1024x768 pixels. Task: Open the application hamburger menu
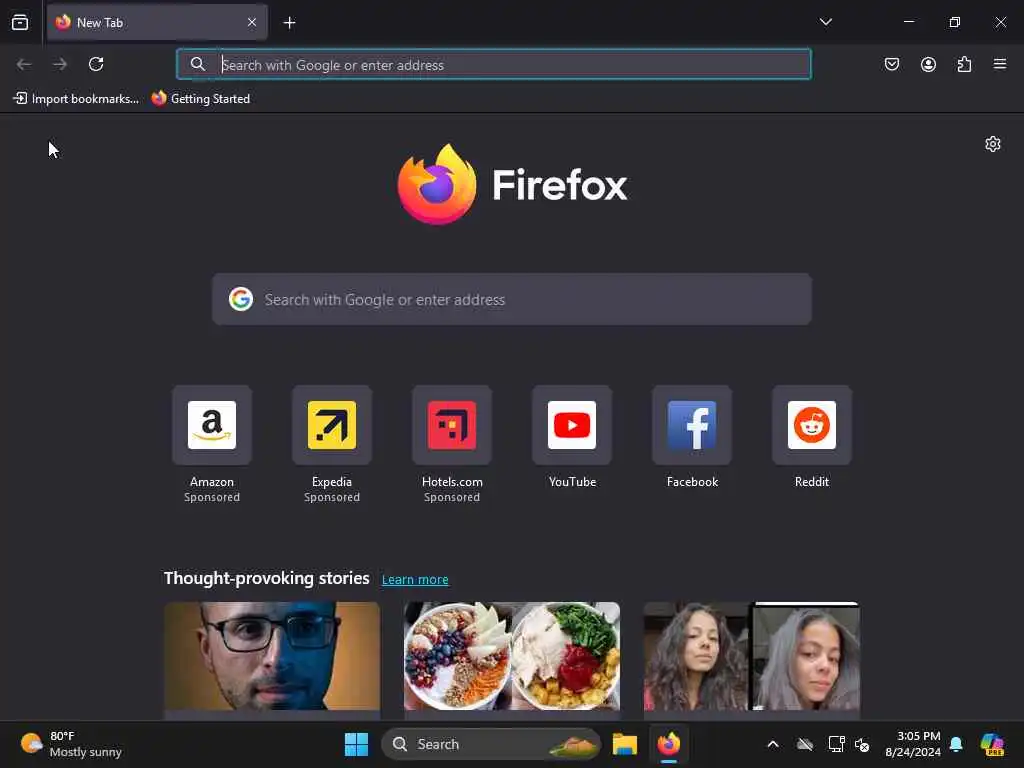point(1000,64)
